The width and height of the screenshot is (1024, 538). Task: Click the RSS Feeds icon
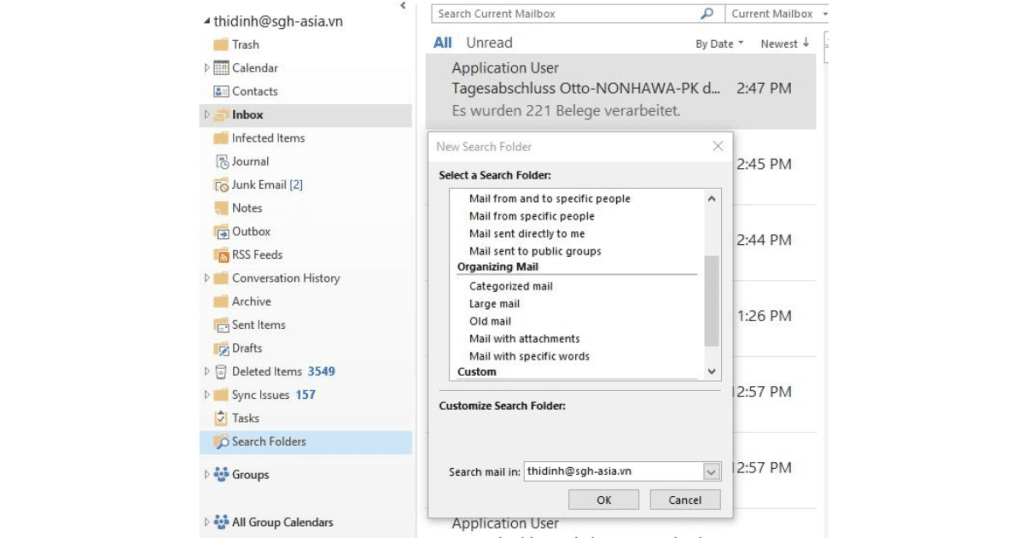pos(221,255)
